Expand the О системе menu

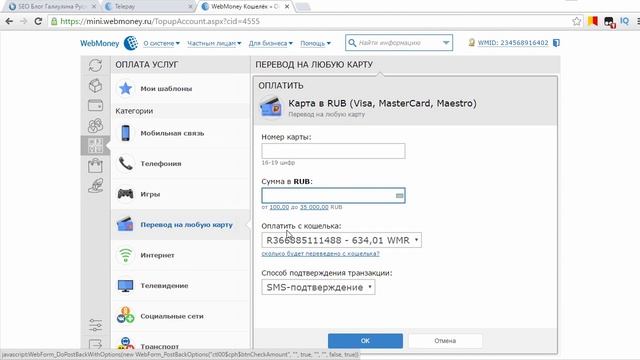pos(161,43)
